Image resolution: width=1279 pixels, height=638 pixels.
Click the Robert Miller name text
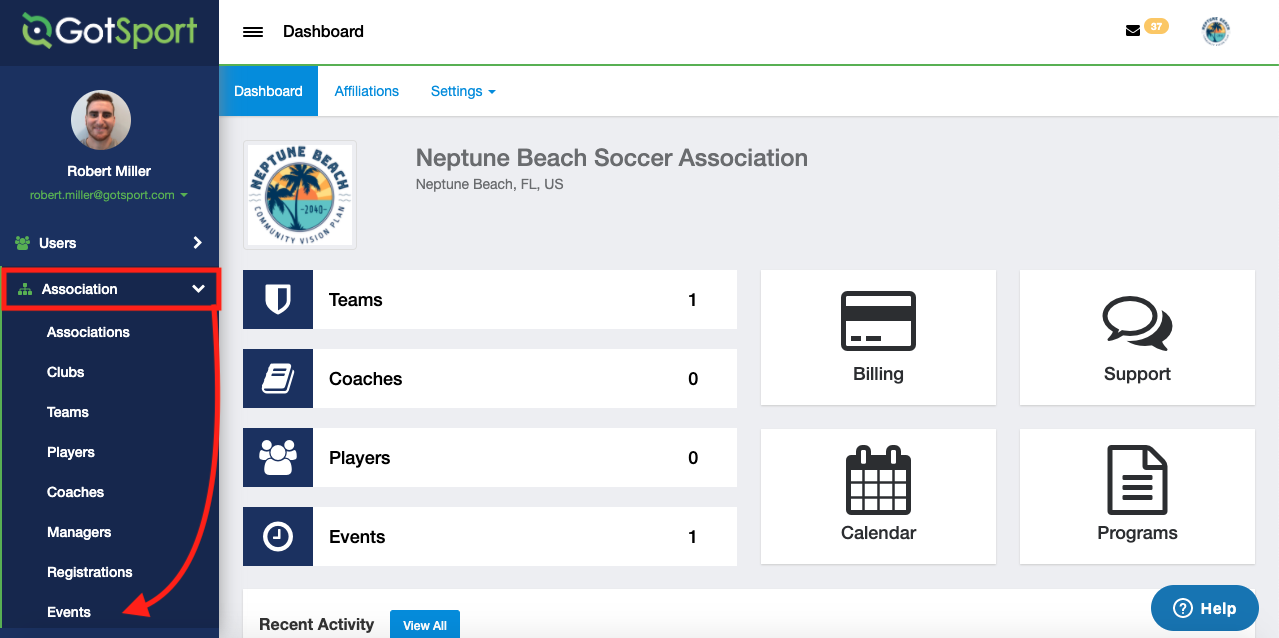pyautogui.click(x=109, y=171)
